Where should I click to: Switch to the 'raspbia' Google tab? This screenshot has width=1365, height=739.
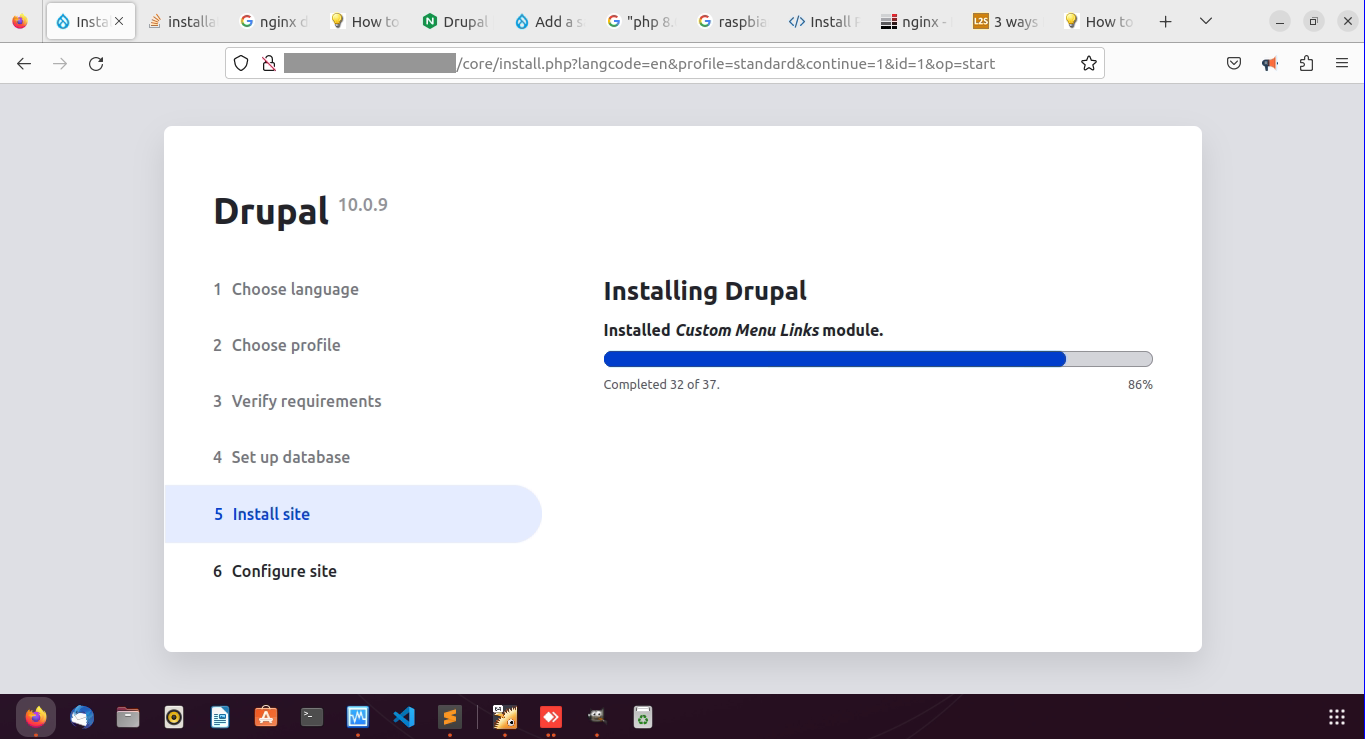[732, 21]
